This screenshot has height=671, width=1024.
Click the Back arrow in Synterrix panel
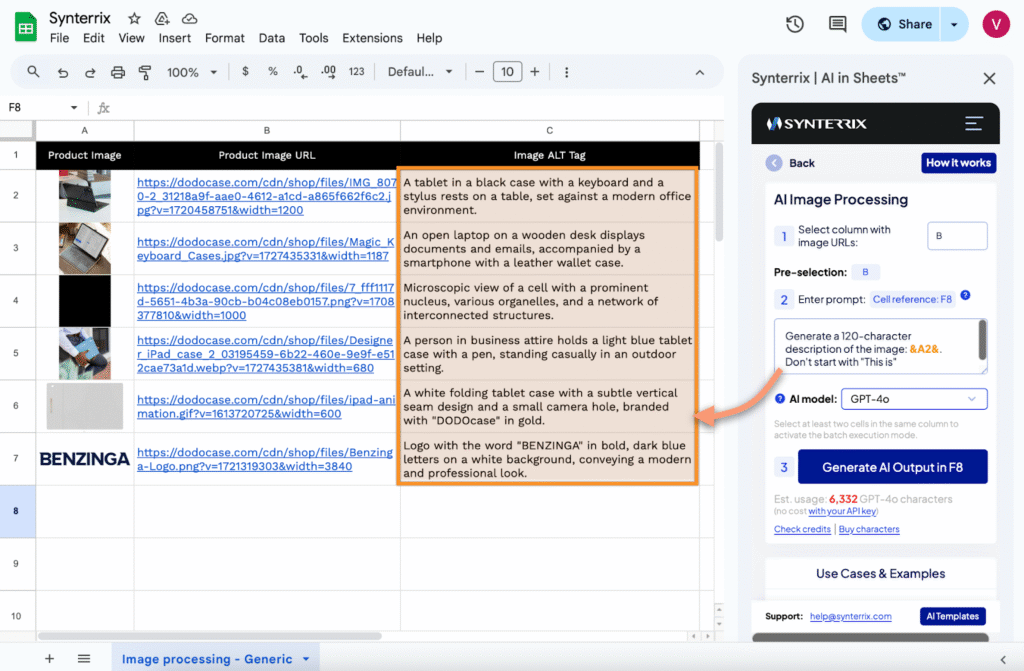pyautogui.click(x=774, y=163)
